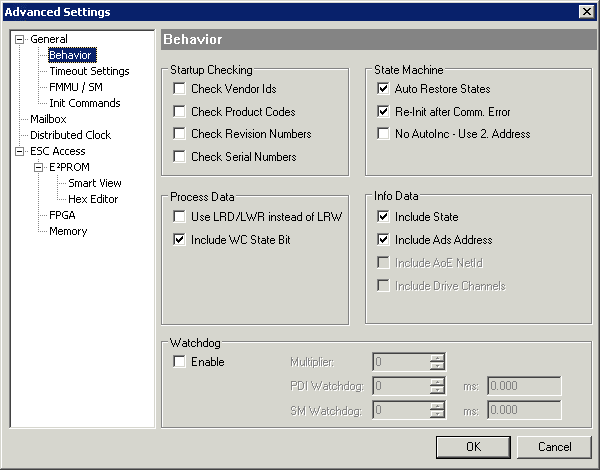Screen dimensions: 600x470
Task: Uncheck Auto Restore States
Action: pos(383,88)
